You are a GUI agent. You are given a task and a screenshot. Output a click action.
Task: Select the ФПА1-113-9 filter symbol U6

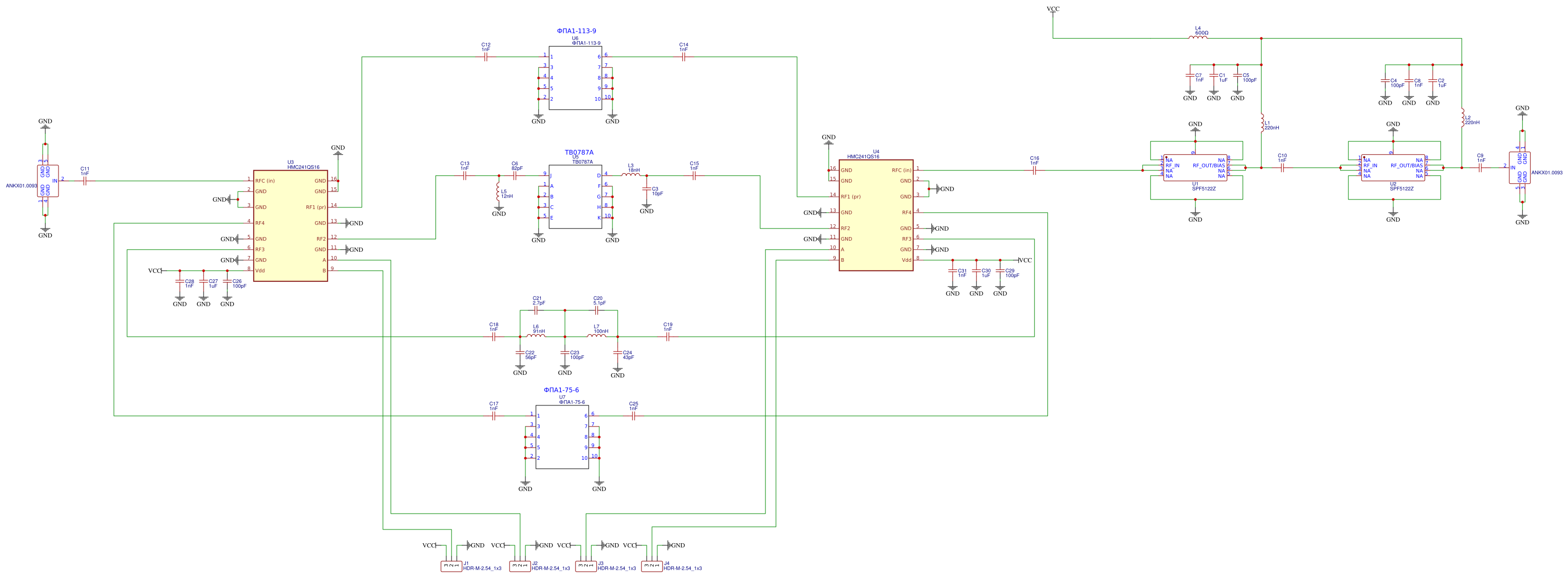click(575, 79)
